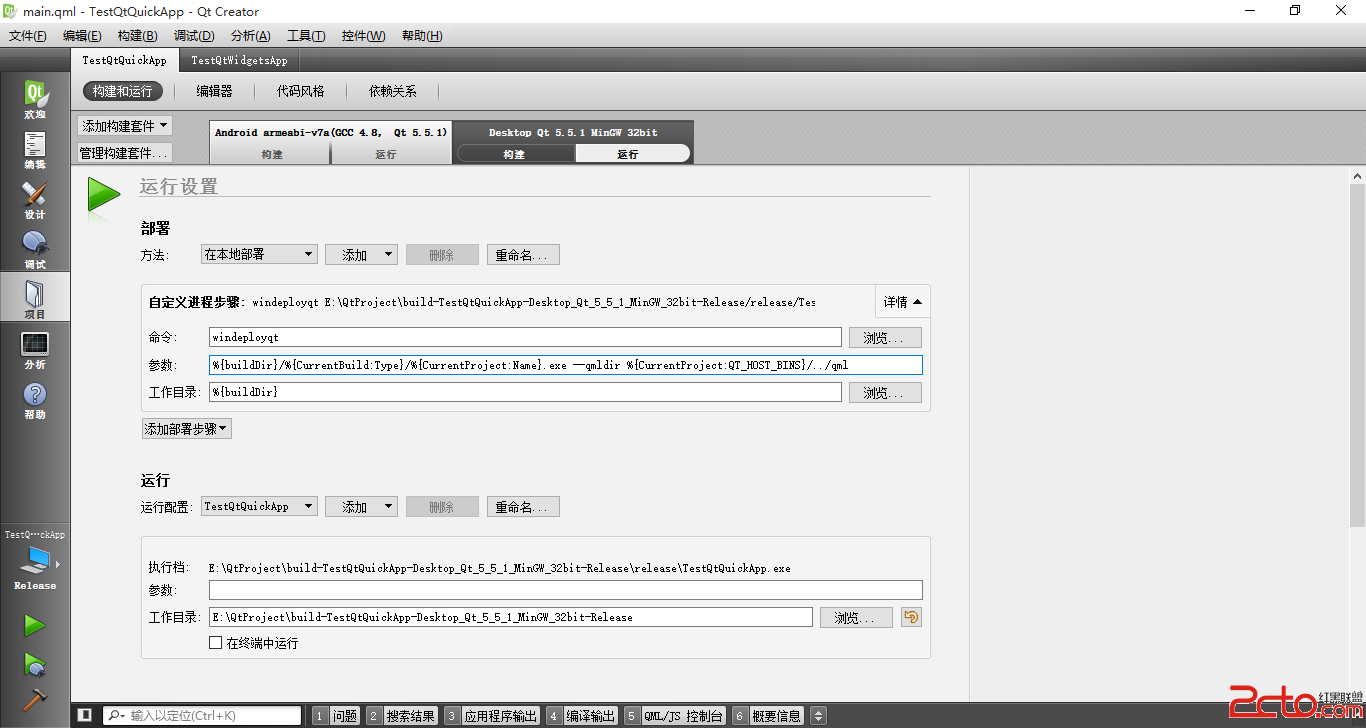Click the windeployqt command input field

click(525, 337)
